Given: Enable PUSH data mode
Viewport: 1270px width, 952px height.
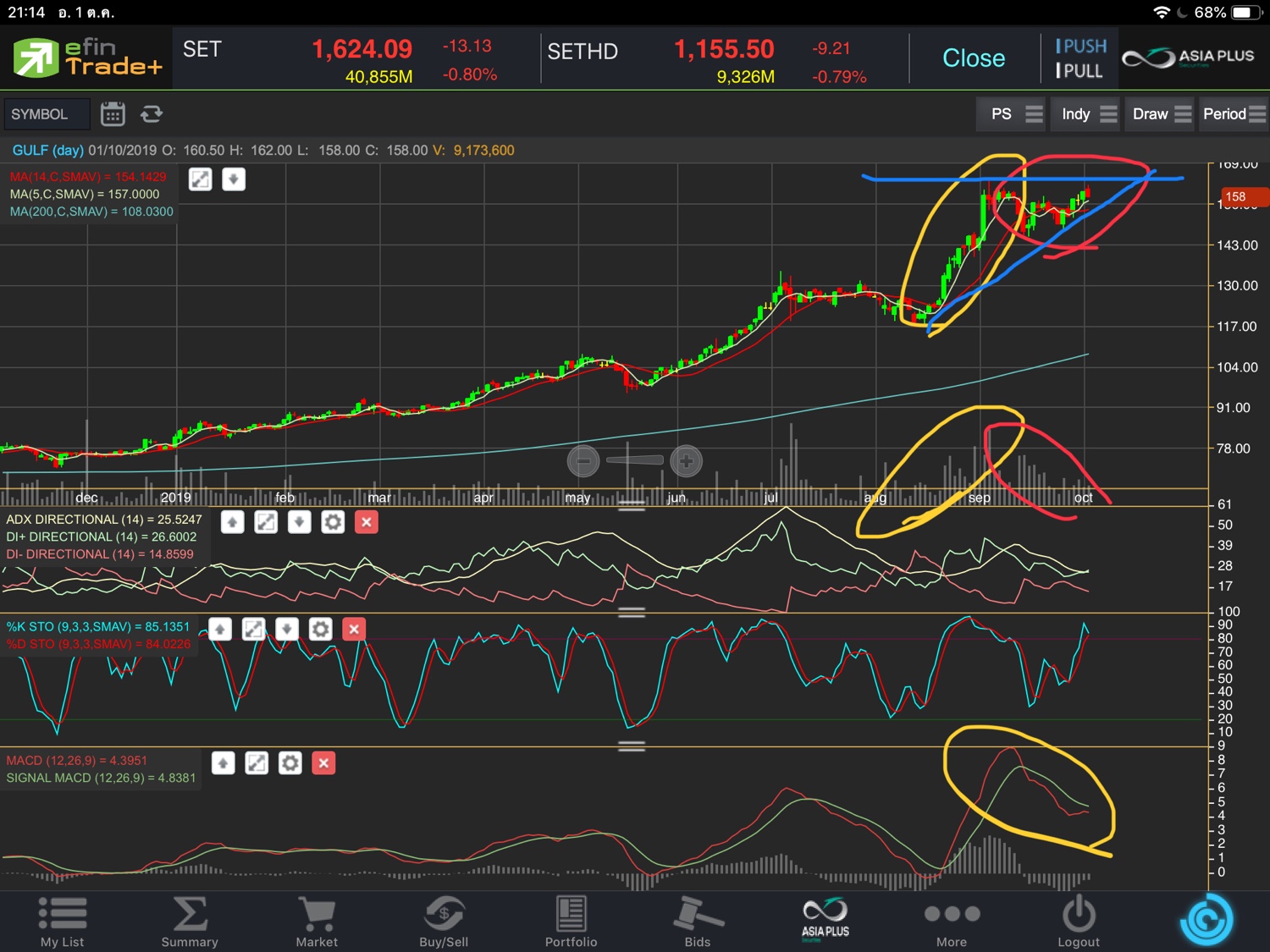Looking at the screenshot, I should [x=1080, y=47].
